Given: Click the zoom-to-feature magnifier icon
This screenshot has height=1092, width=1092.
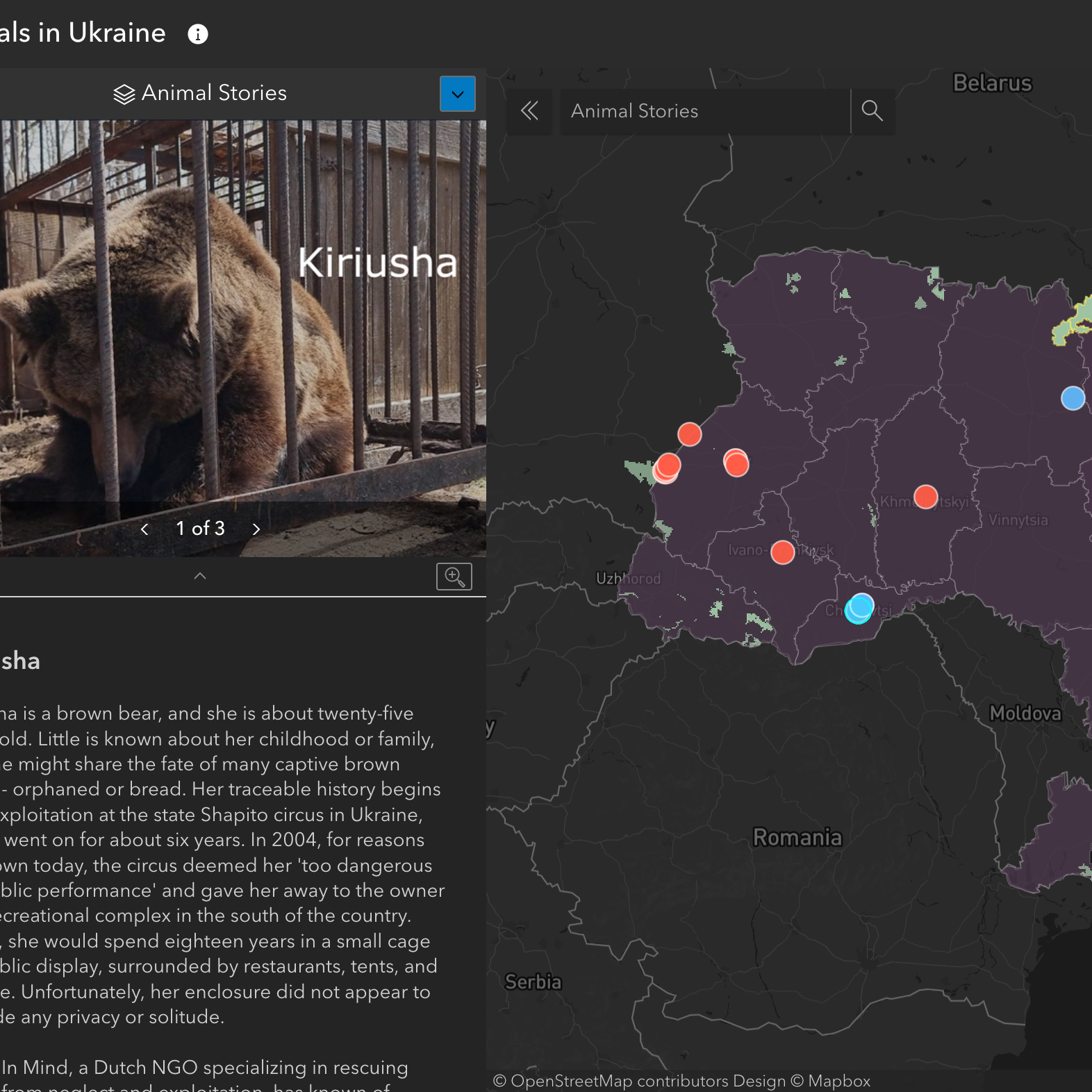Looking at the screenshot, I should pos(454,577).
